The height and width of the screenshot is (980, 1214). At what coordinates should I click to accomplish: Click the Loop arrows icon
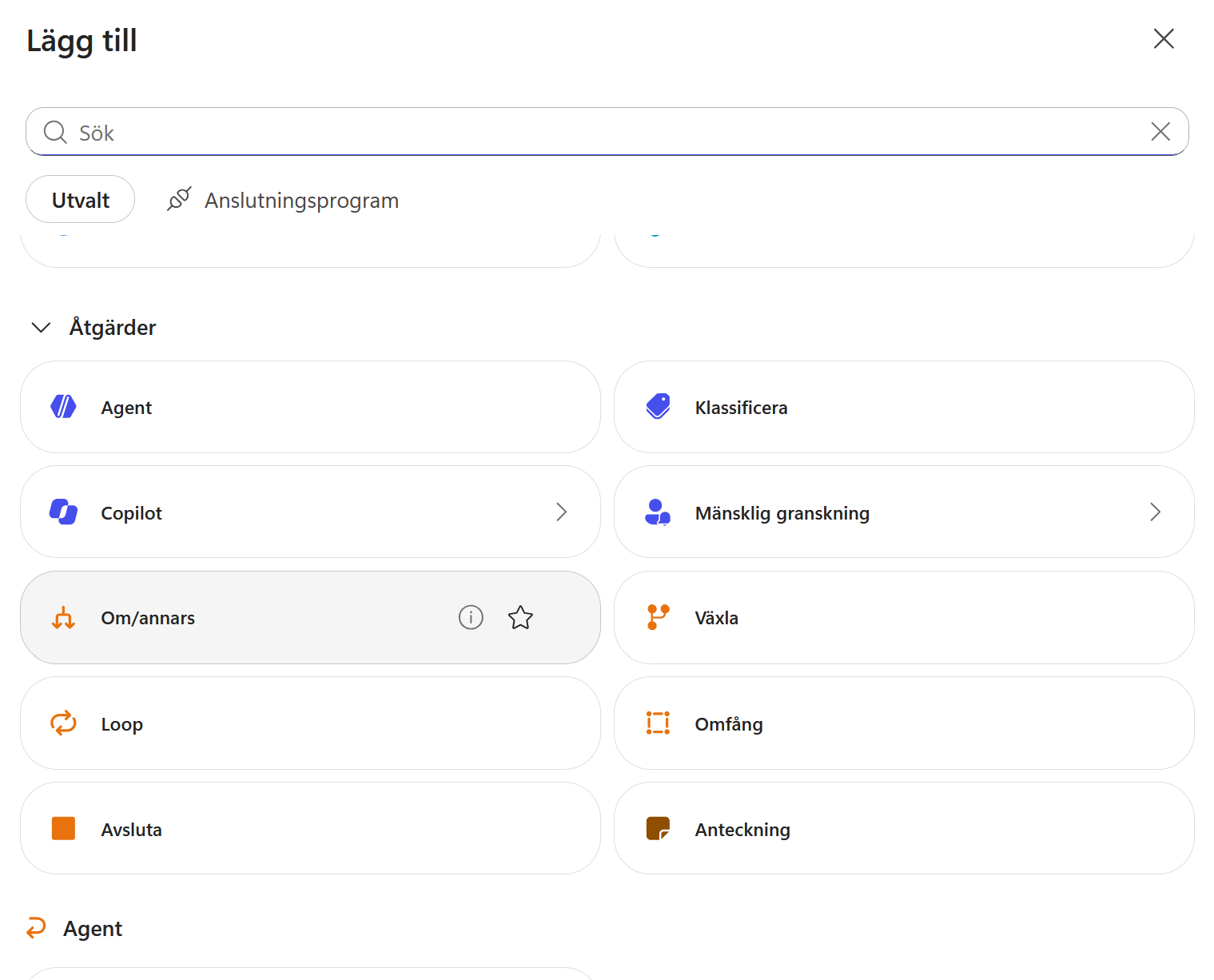click(x=63, y=723)
